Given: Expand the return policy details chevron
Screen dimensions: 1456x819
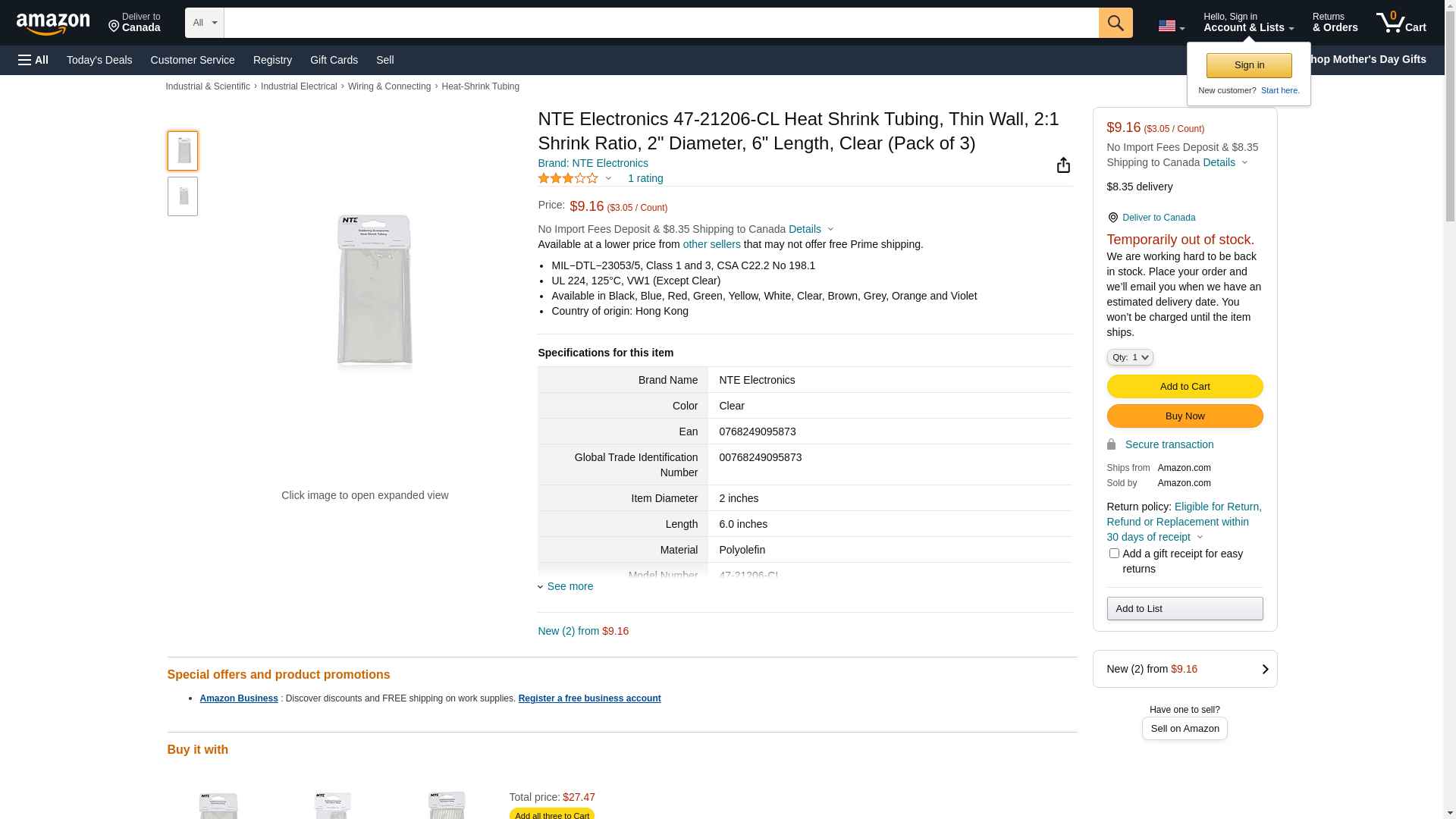Looking at the screenshot, I should (1200, 538).
